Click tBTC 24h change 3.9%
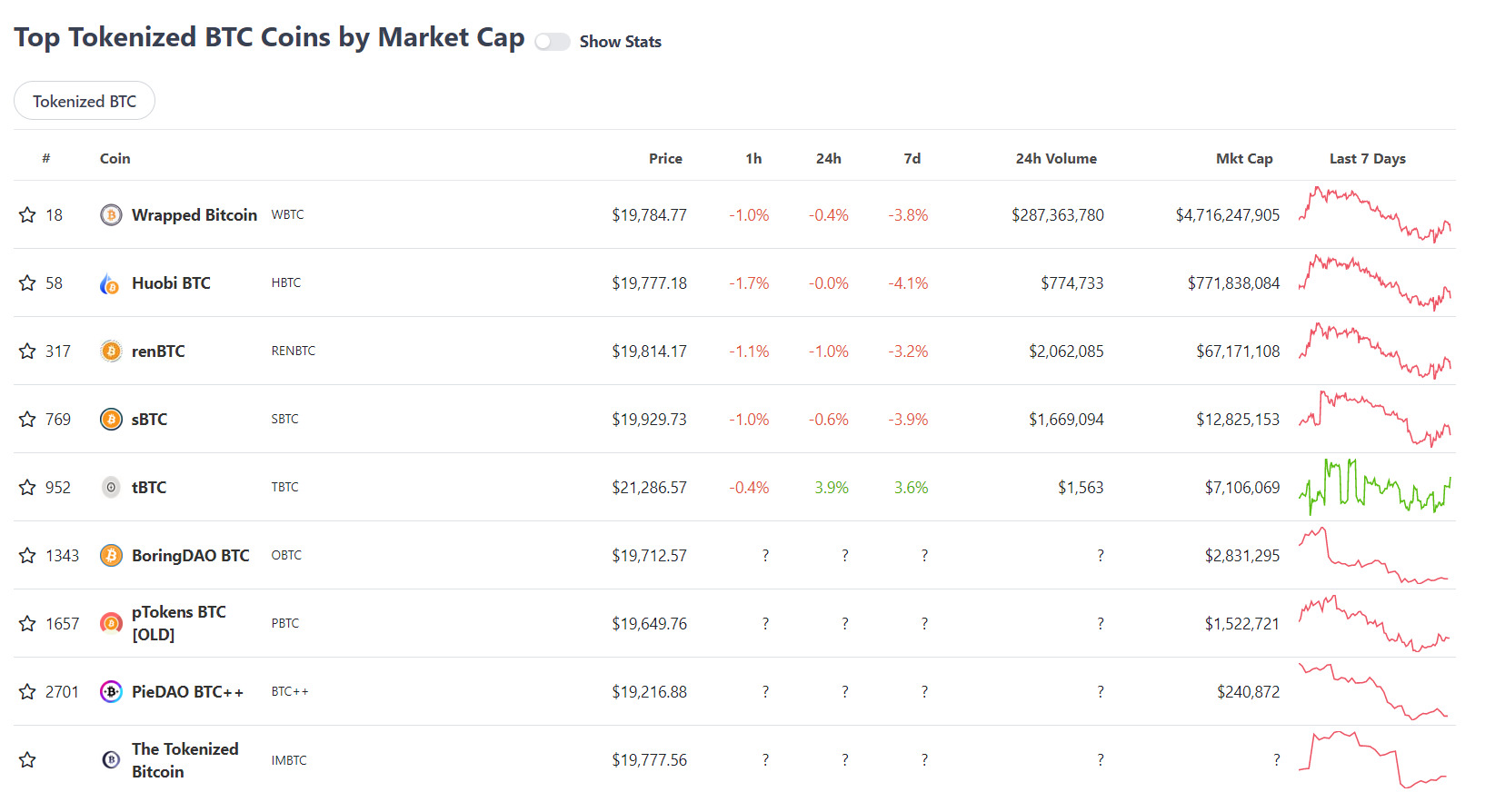The width and height of the screenshot is (1505, 812). pyautogui.click(x=832, y=488)
